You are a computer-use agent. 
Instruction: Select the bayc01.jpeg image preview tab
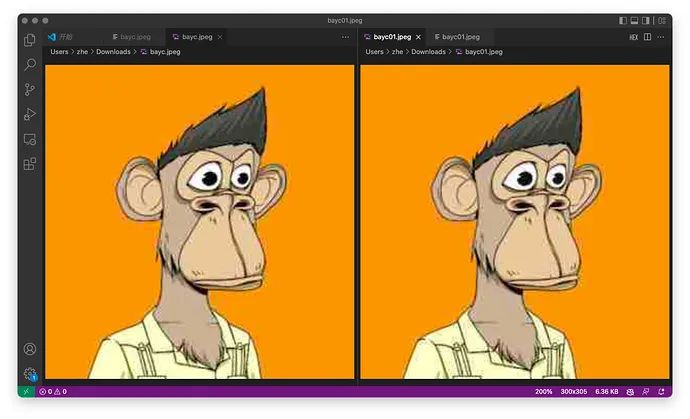tap(392, 37)
